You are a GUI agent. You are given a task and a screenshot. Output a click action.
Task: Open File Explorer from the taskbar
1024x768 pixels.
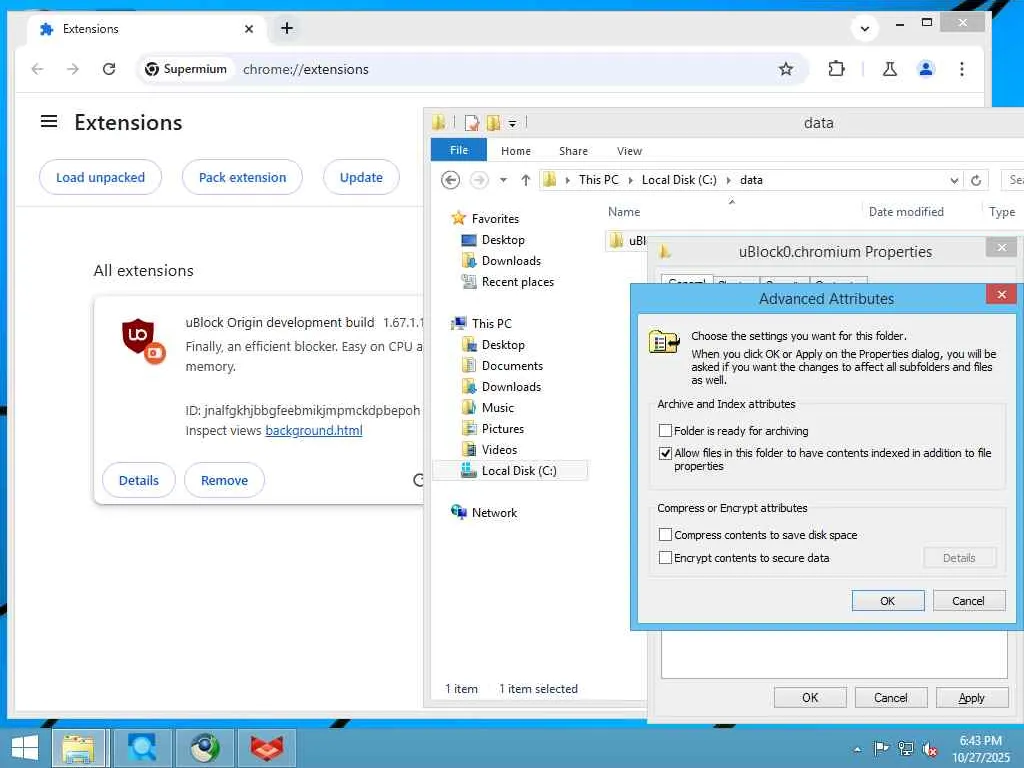(x=78, y=748)
